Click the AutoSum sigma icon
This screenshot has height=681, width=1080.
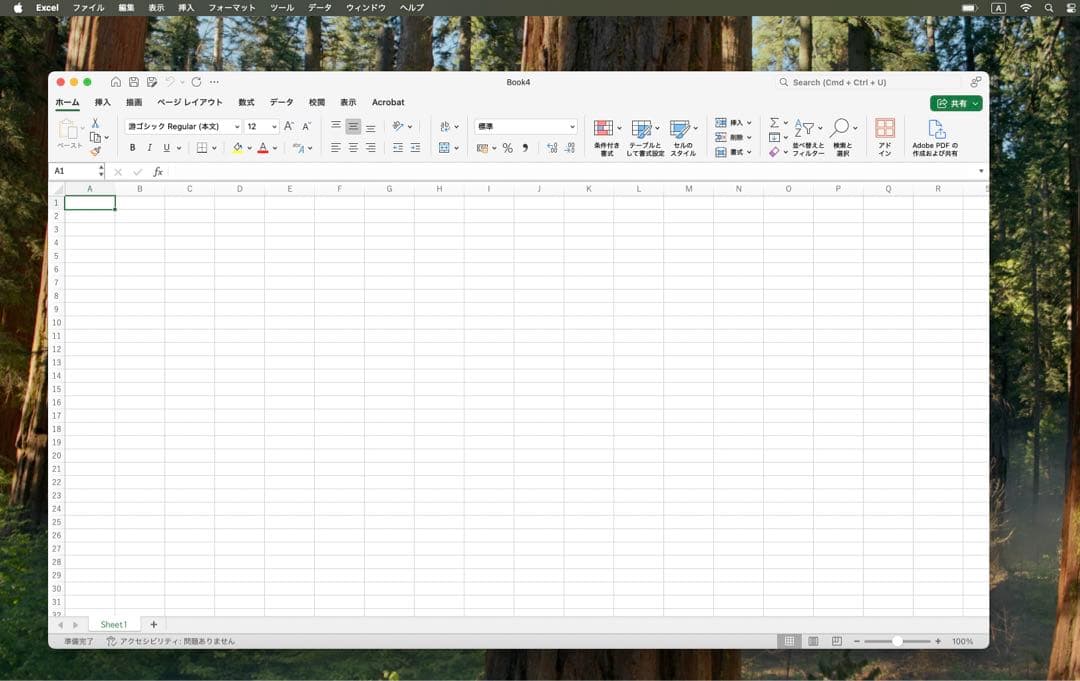point(774,123)
